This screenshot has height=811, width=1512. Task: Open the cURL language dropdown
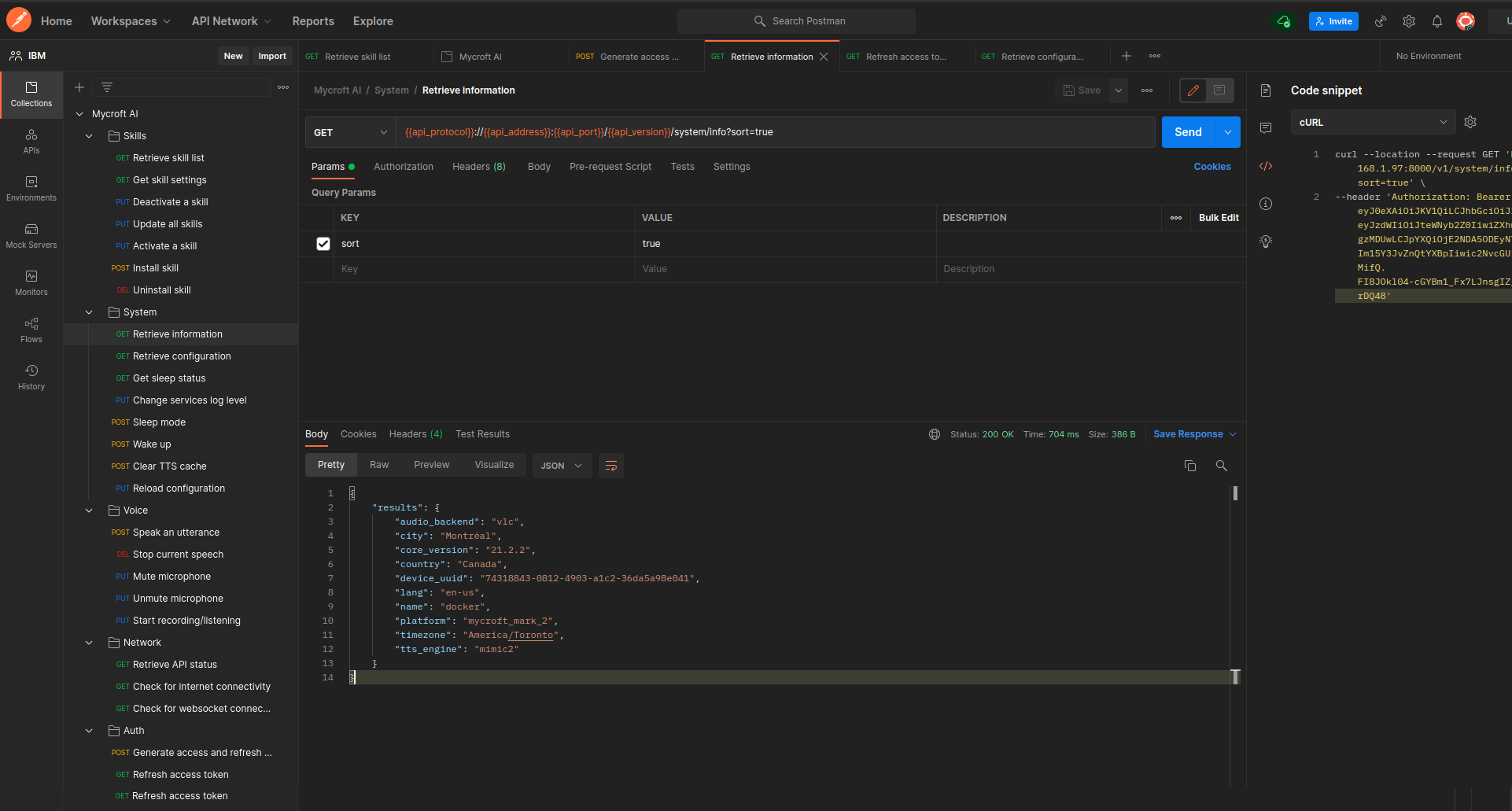(1373, 122)
